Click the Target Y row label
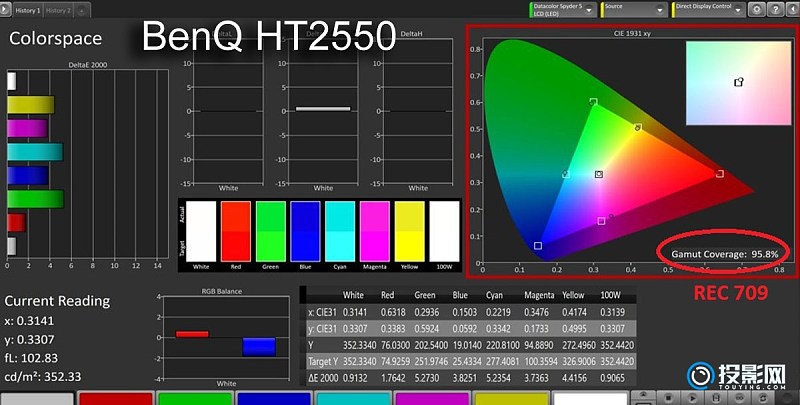 pyautogui.click(x=323, y=362)
